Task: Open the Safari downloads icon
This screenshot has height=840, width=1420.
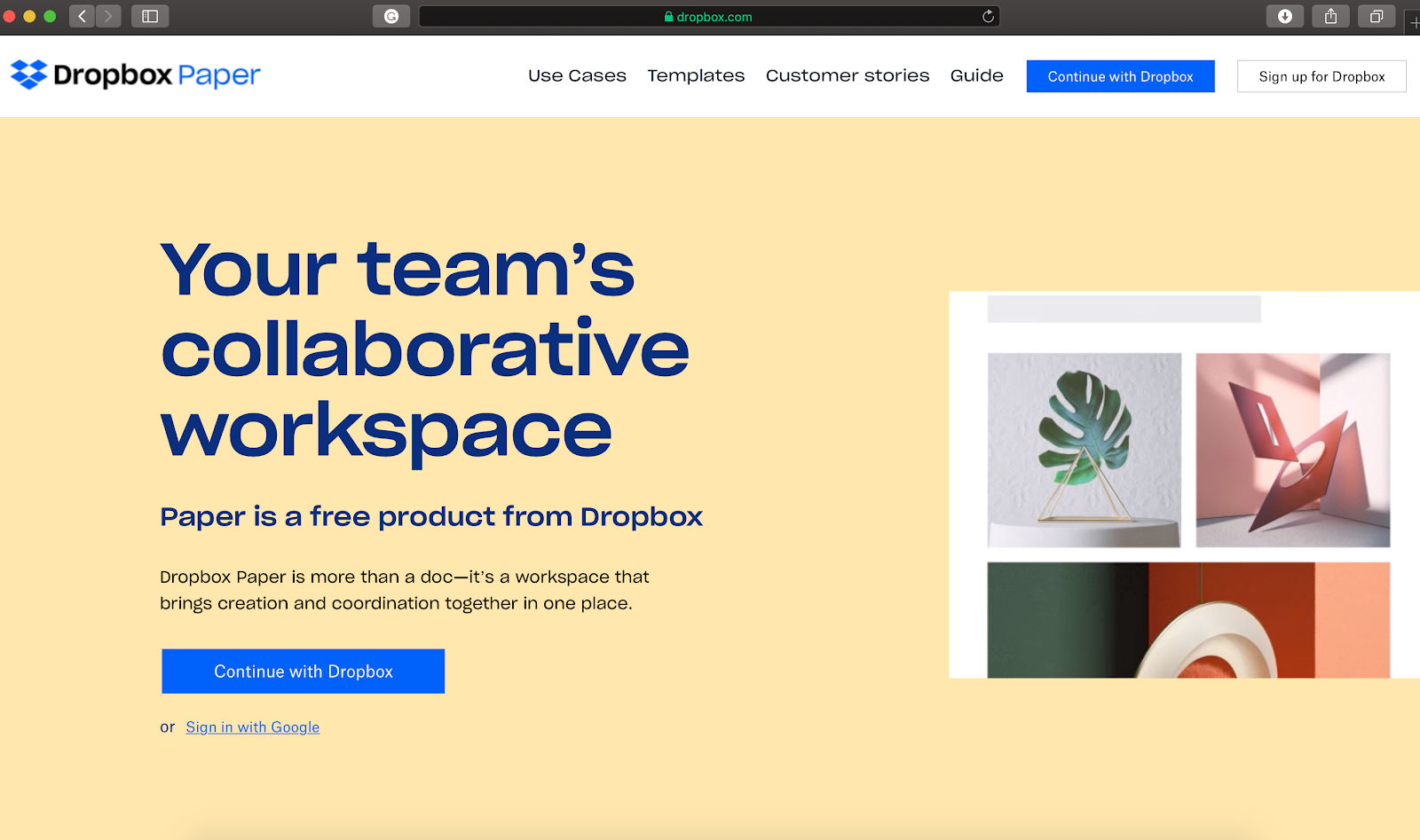Action: click(1284, 16)
